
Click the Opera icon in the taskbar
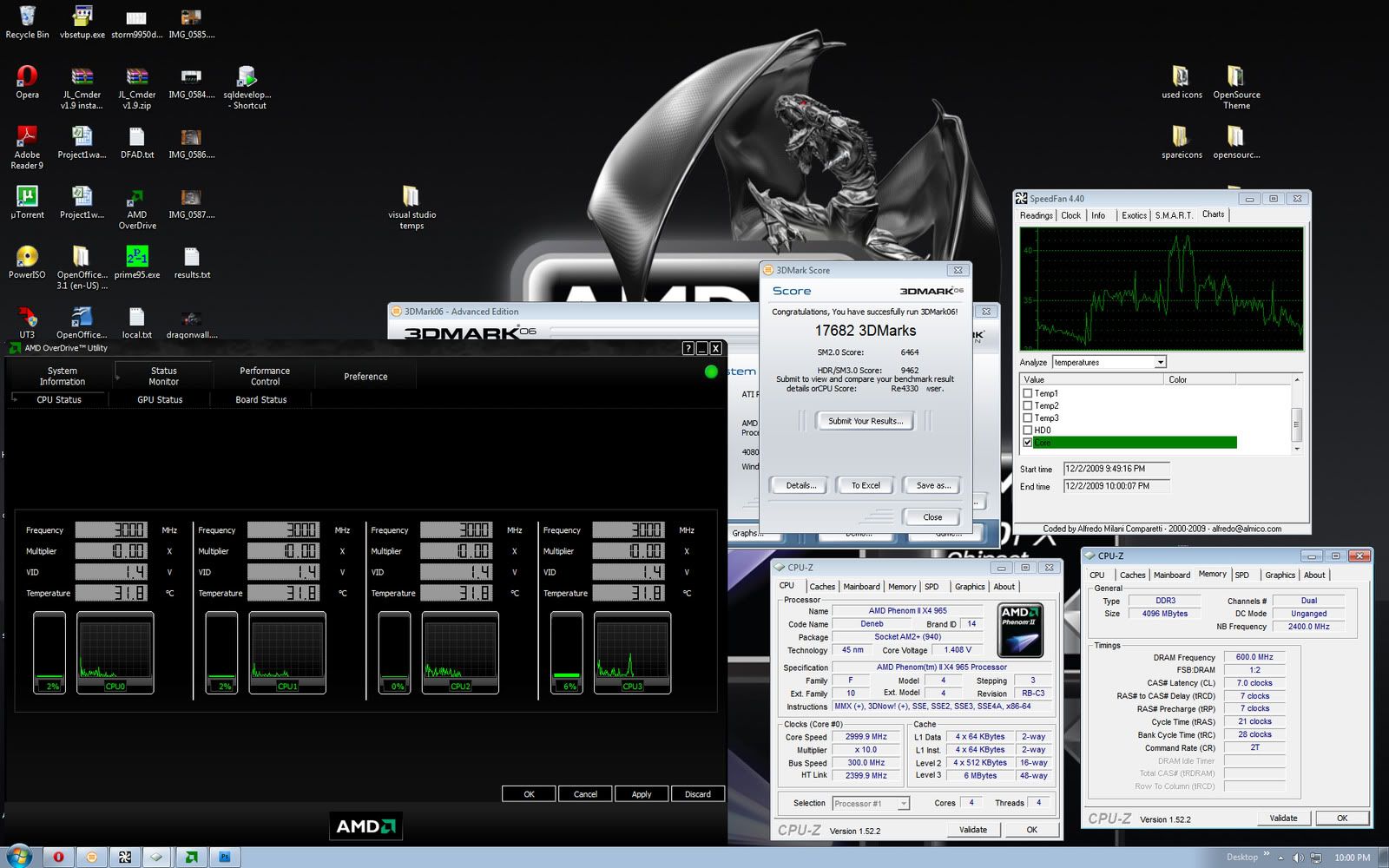[58, 857]
